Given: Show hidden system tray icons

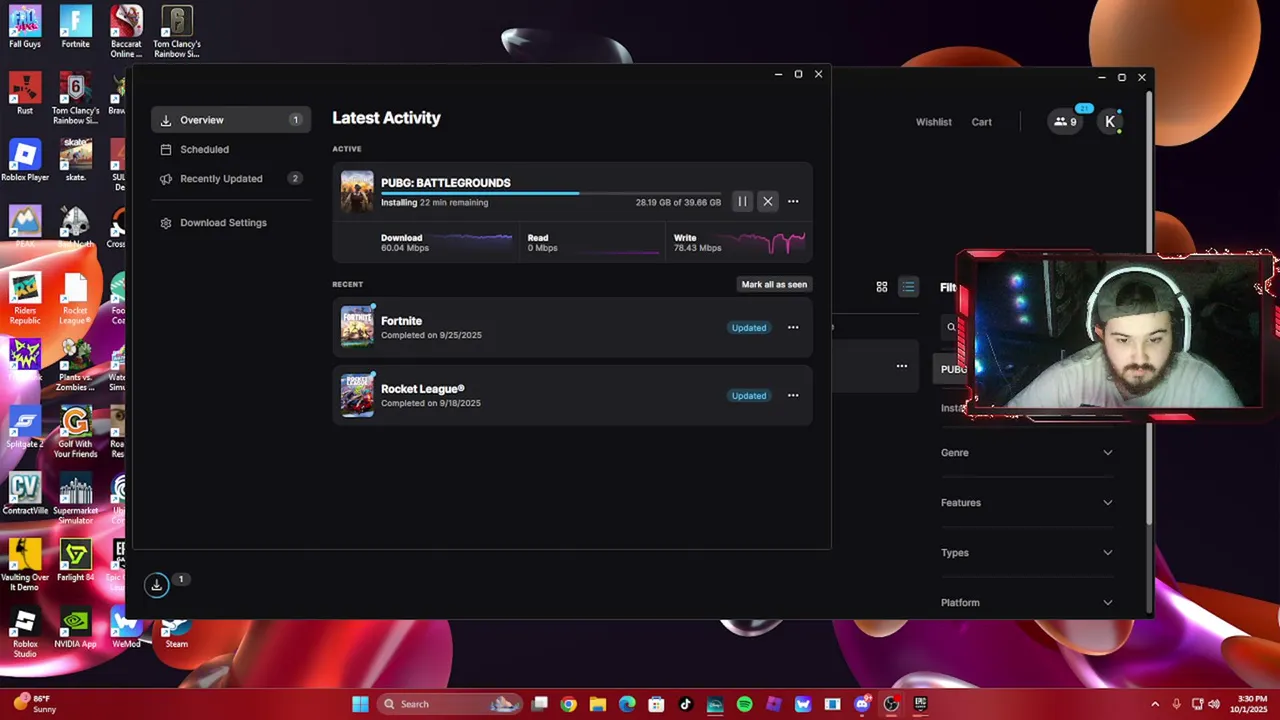Looking at the screenshot, I should coord(1154,704).
